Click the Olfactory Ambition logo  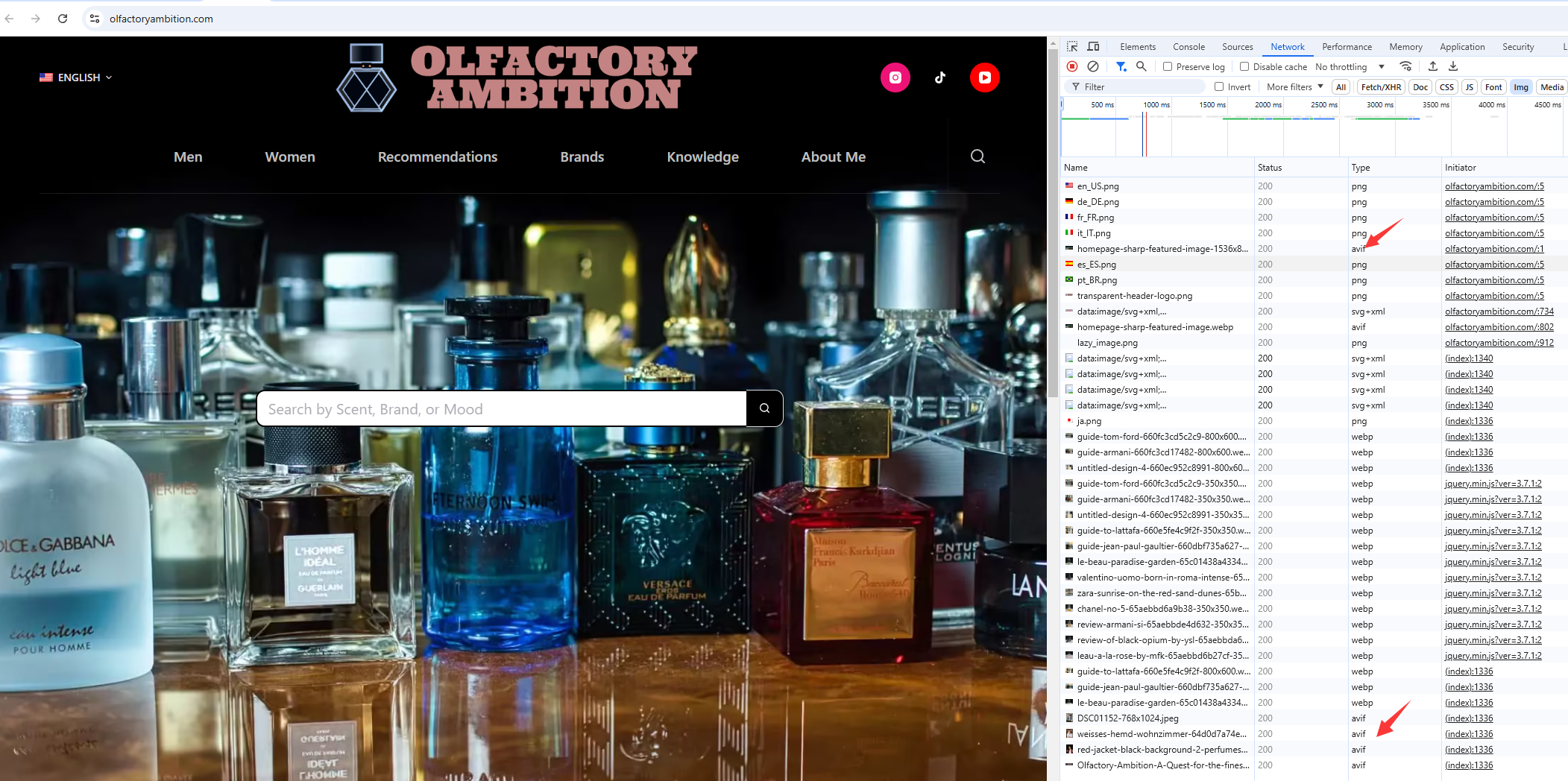pyautogui.click(x=517, y=78)
